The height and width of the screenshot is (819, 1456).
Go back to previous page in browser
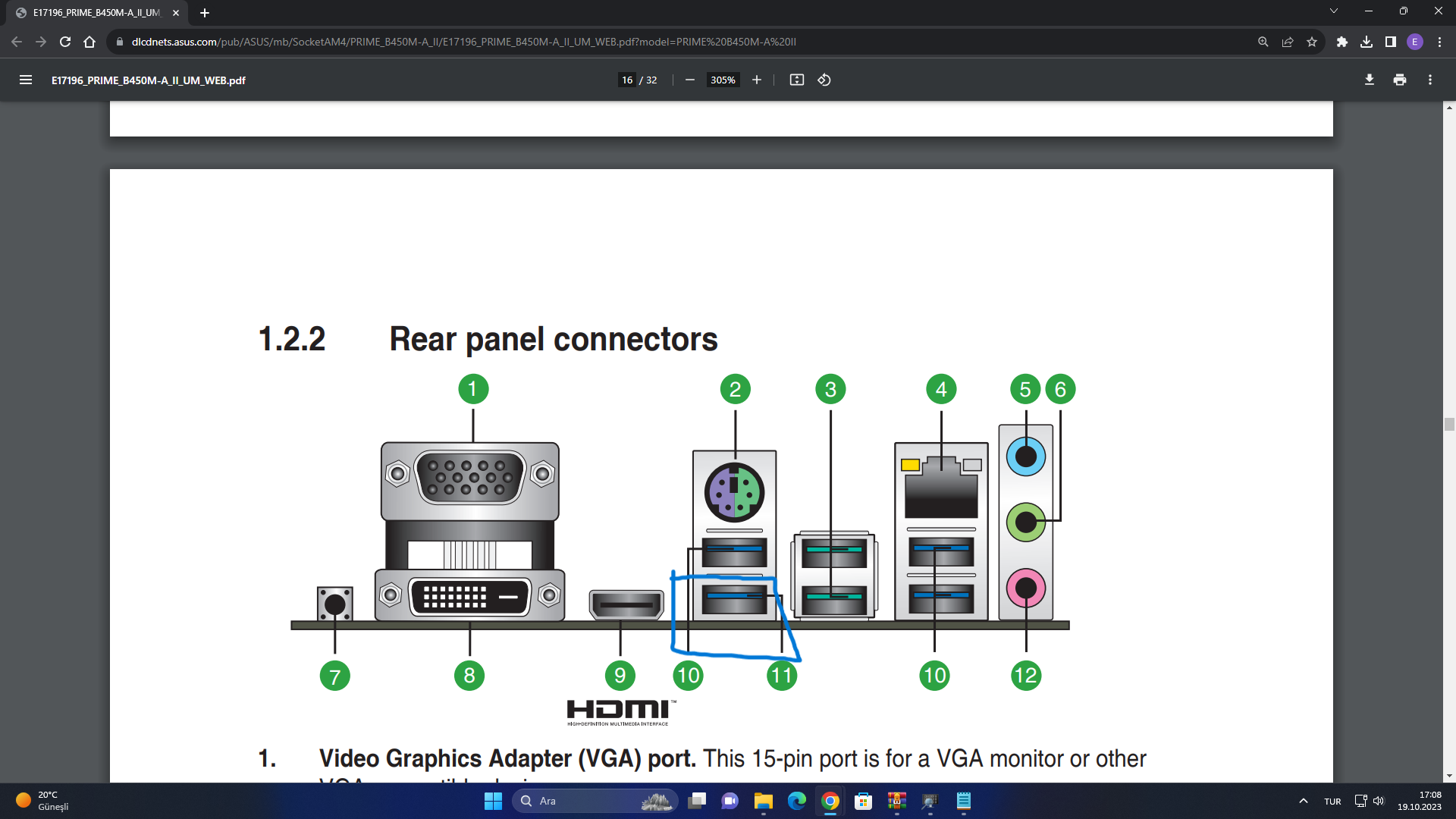[x=17, y=42]
